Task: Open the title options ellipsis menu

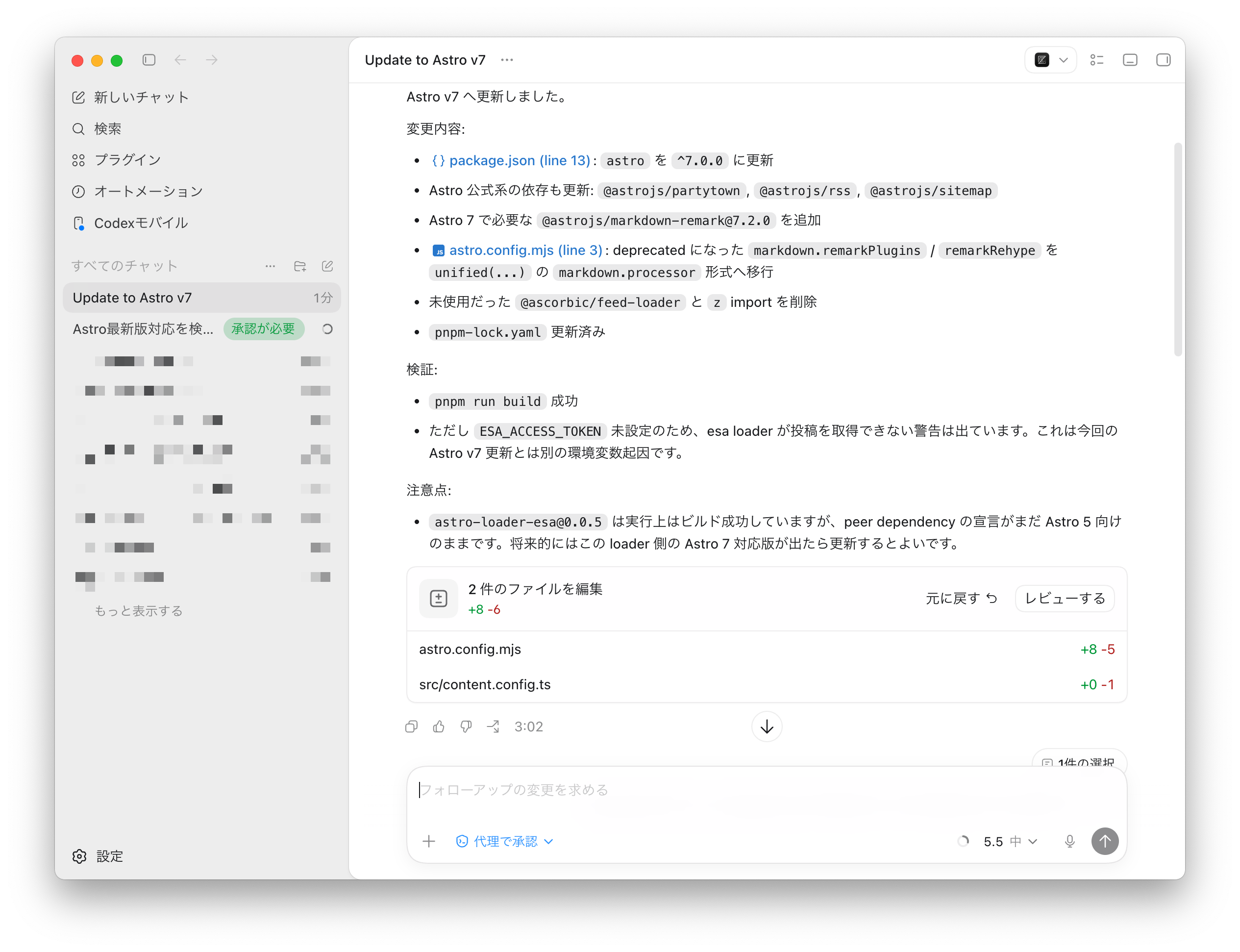Action: pyautogui.click(x=507, y=60)
